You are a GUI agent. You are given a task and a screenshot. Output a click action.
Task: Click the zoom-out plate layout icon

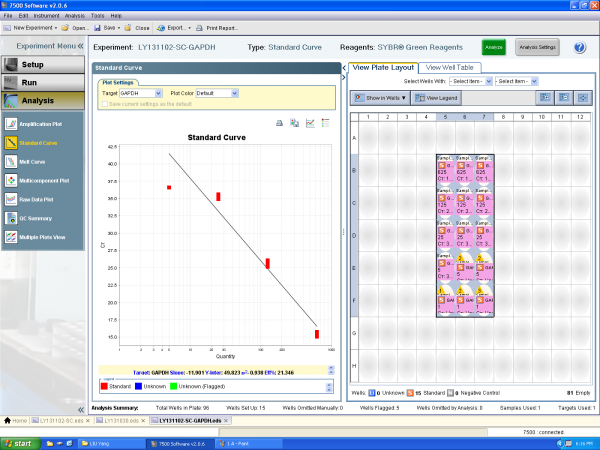(564, 98)
